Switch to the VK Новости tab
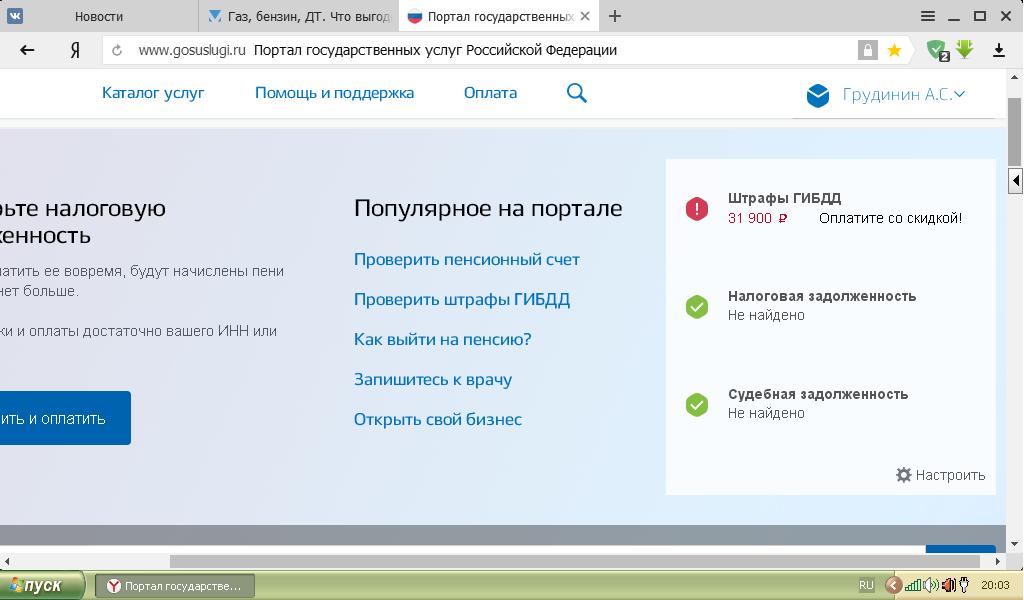 pyautogui.click(x=99, y=16)
